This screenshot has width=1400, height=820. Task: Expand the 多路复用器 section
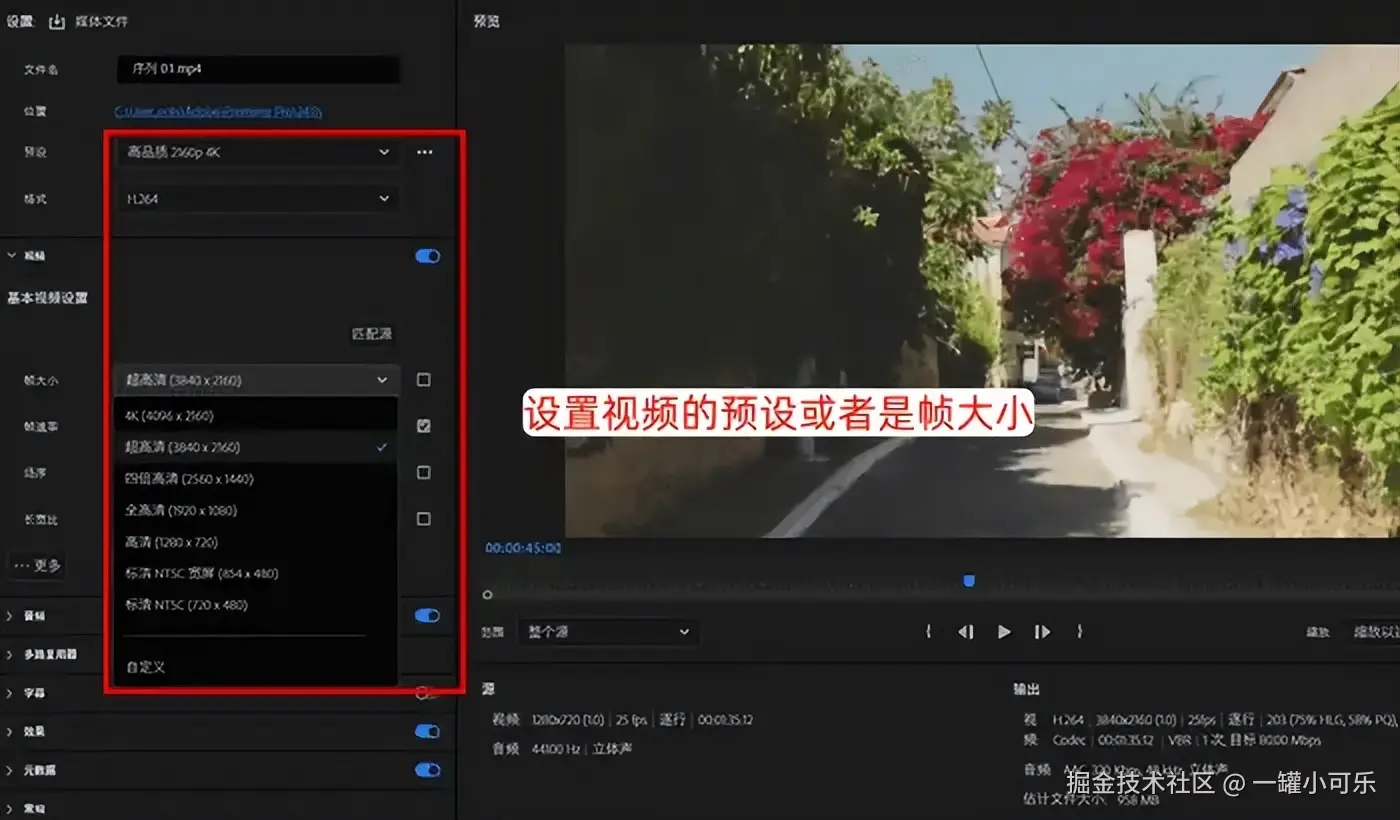(11, 654)
